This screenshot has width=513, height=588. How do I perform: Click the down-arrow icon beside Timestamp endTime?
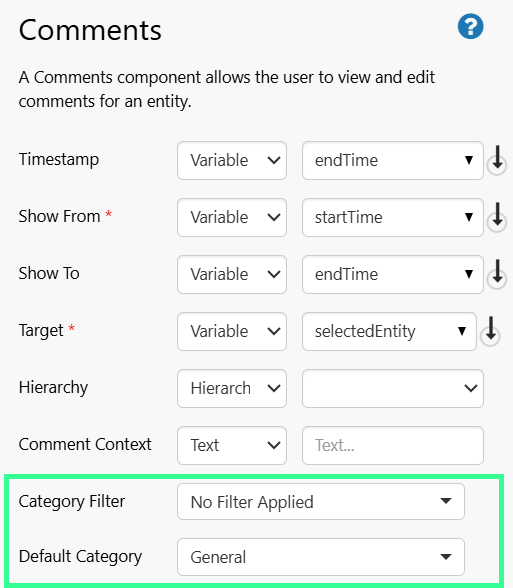[497, 160]
